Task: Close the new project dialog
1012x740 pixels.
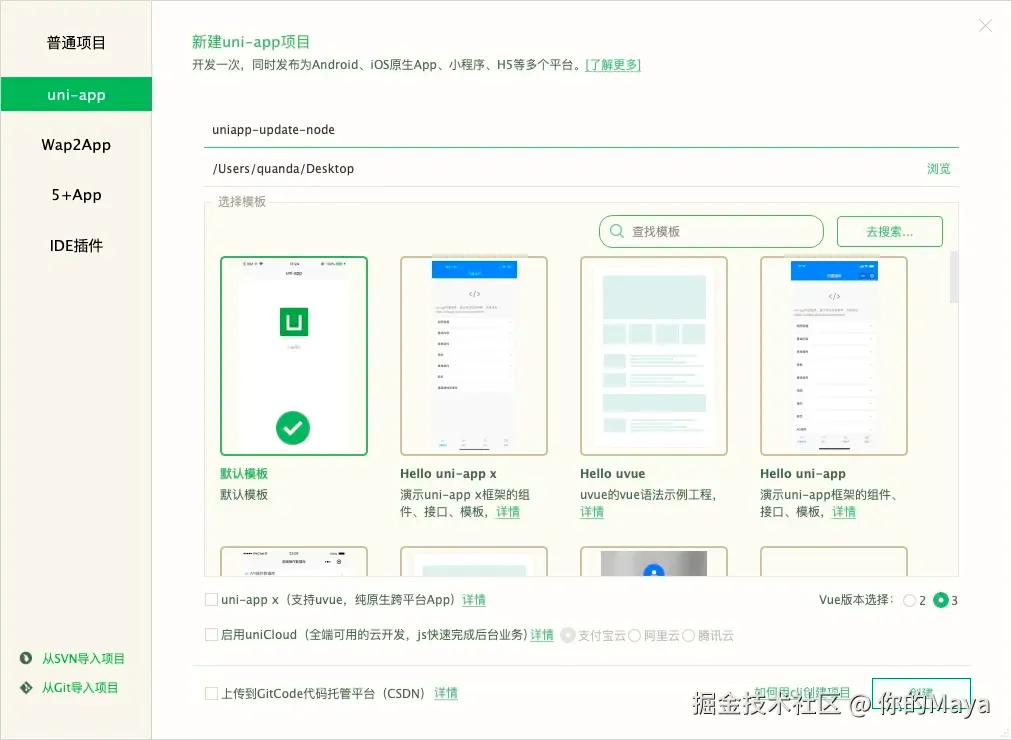Action: (985, 25)
